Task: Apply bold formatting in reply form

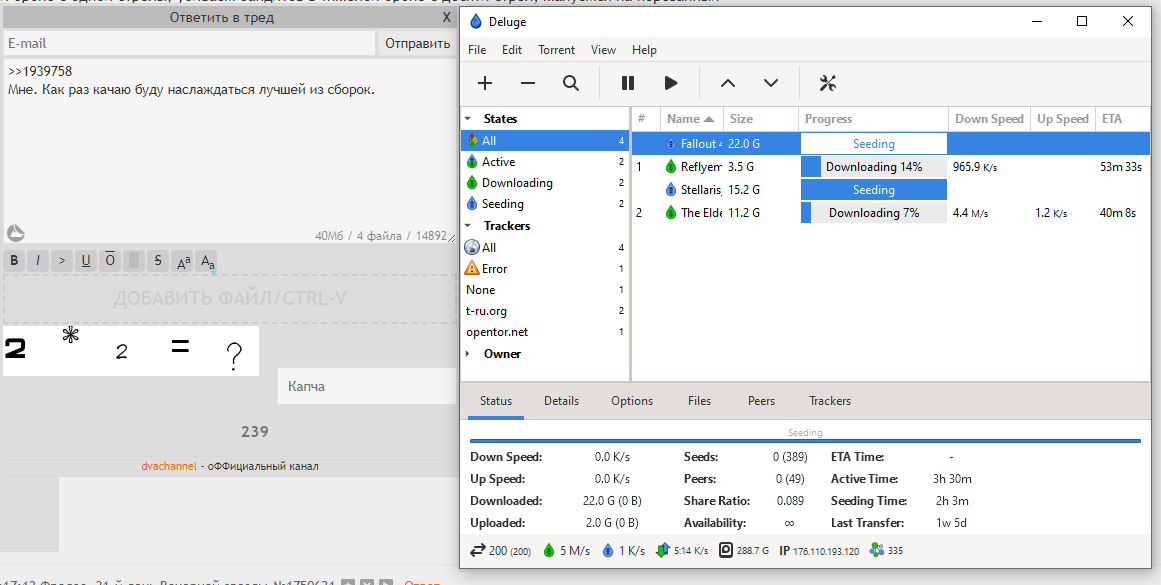Action: (x=14, y=261)
